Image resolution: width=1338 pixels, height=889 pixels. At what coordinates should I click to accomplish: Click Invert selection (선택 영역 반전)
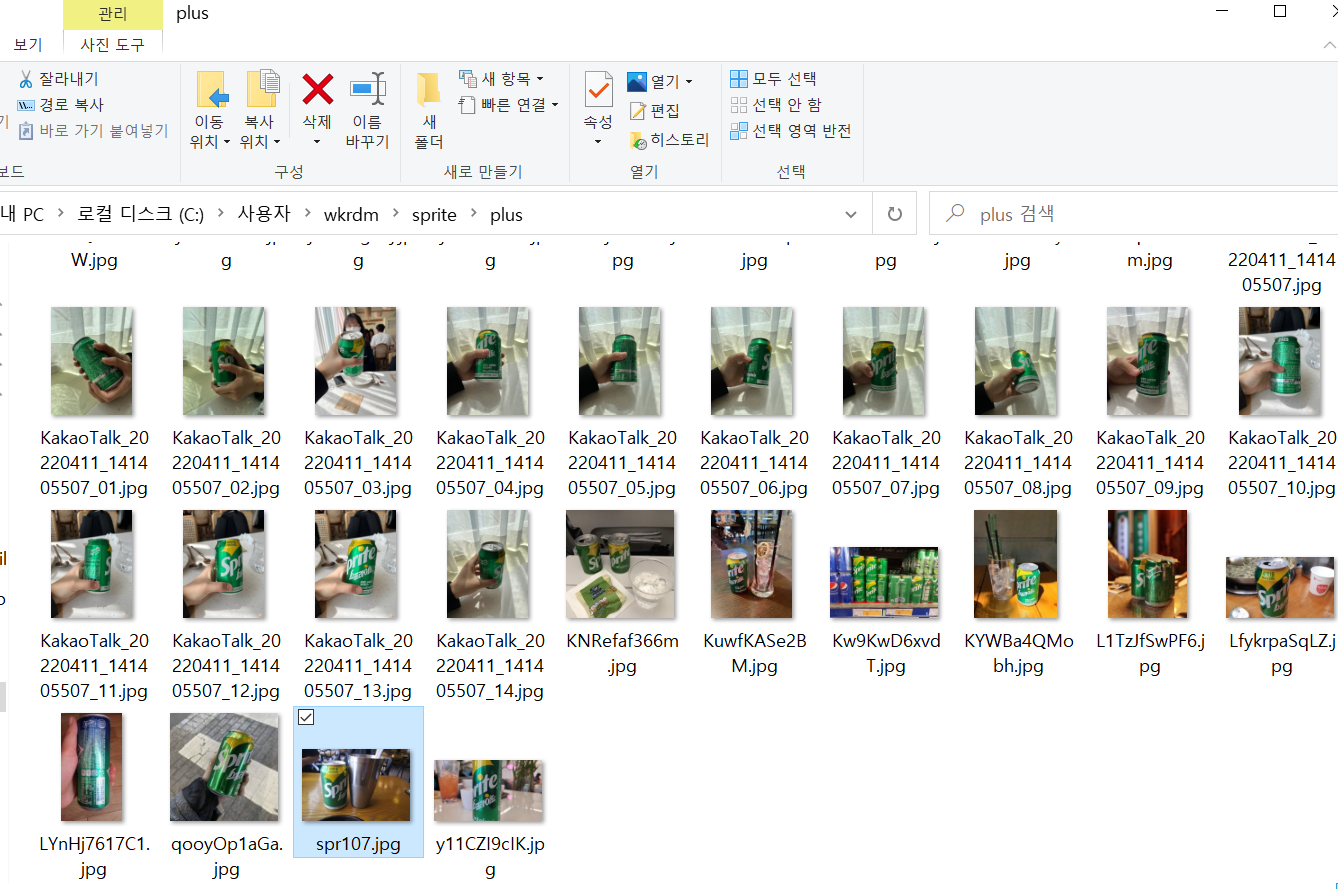click(x=790, y=131)
